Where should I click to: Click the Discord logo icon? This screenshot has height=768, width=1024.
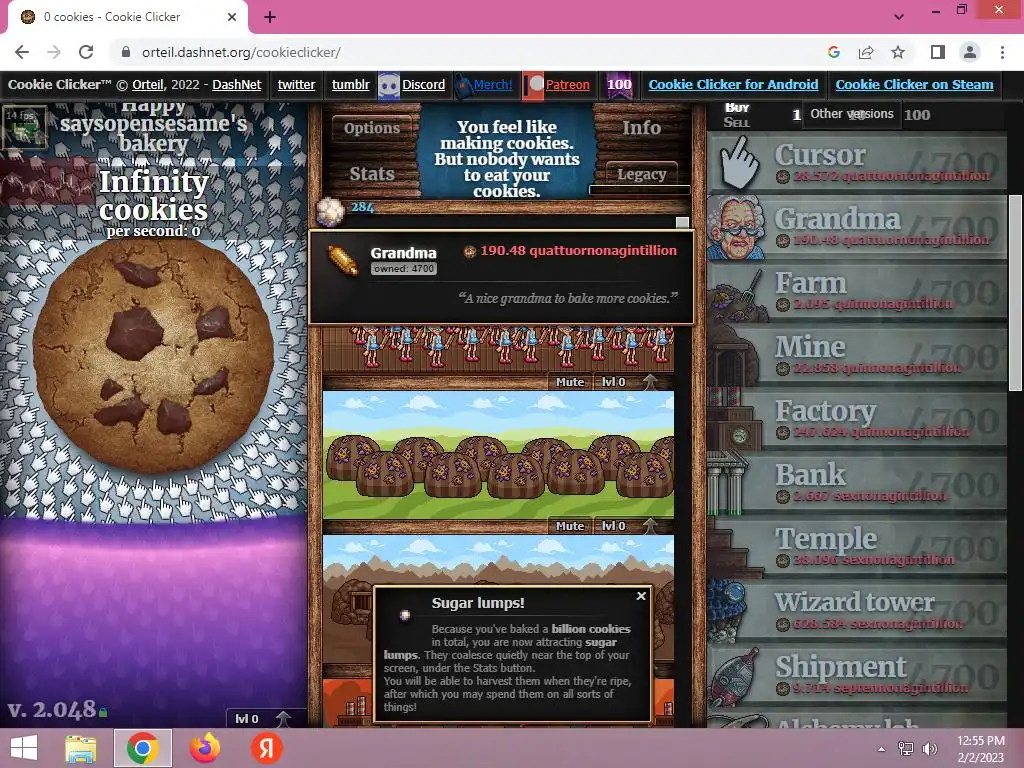point(389,85)
